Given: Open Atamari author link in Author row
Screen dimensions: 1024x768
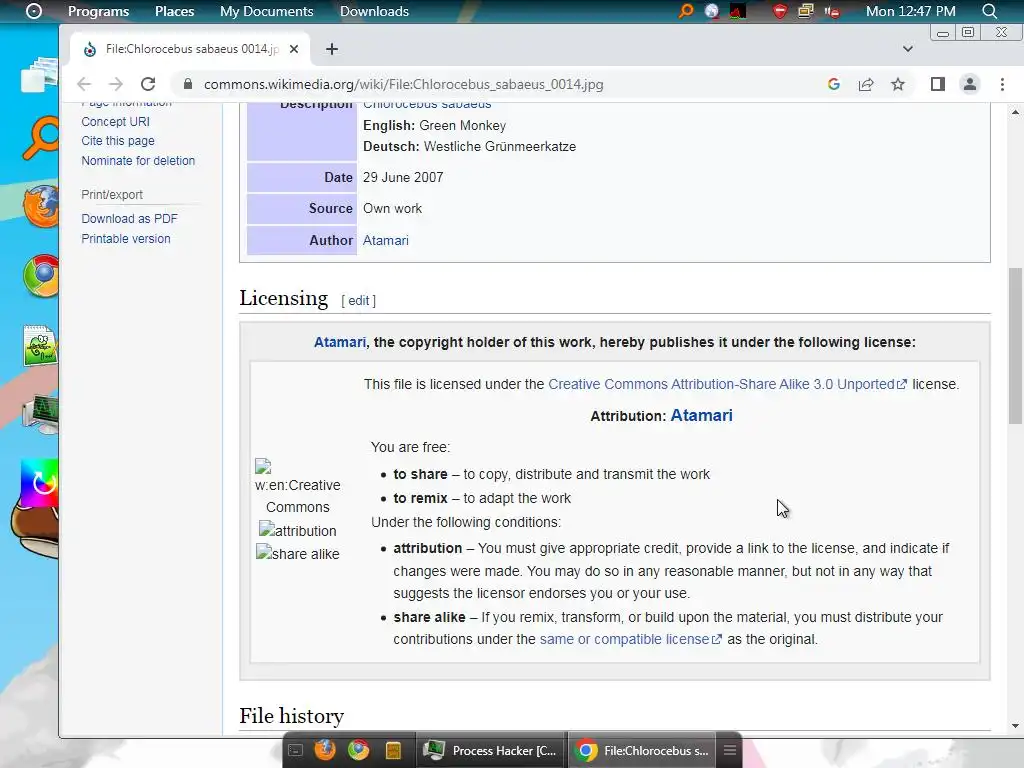Looking at the screenshot, I should tap(386, 240).
